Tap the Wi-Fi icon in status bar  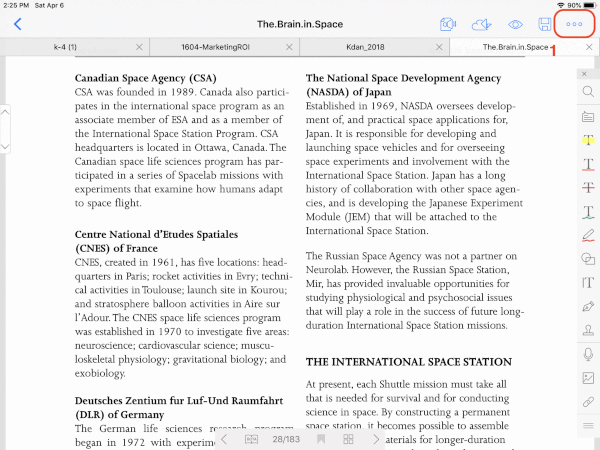561,5
